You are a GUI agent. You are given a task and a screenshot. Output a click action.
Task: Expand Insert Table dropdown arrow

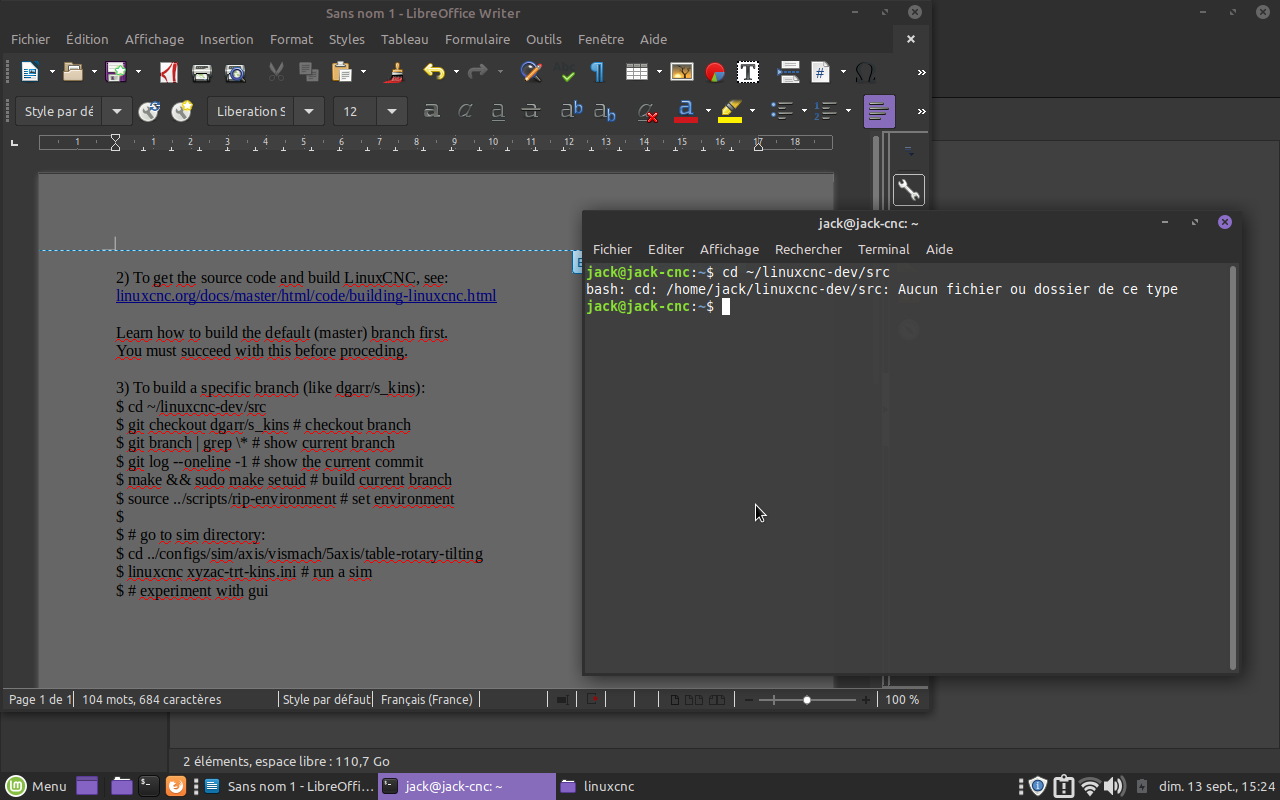659,72
